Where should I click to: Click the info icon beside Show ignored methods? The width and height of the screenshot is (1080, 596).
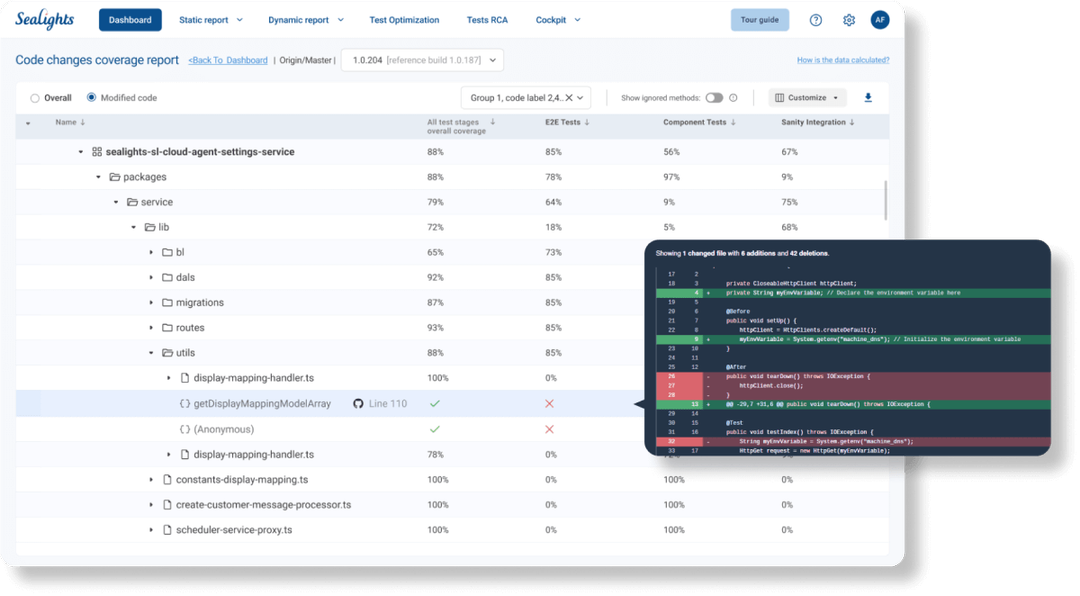(x=733, y=97)
